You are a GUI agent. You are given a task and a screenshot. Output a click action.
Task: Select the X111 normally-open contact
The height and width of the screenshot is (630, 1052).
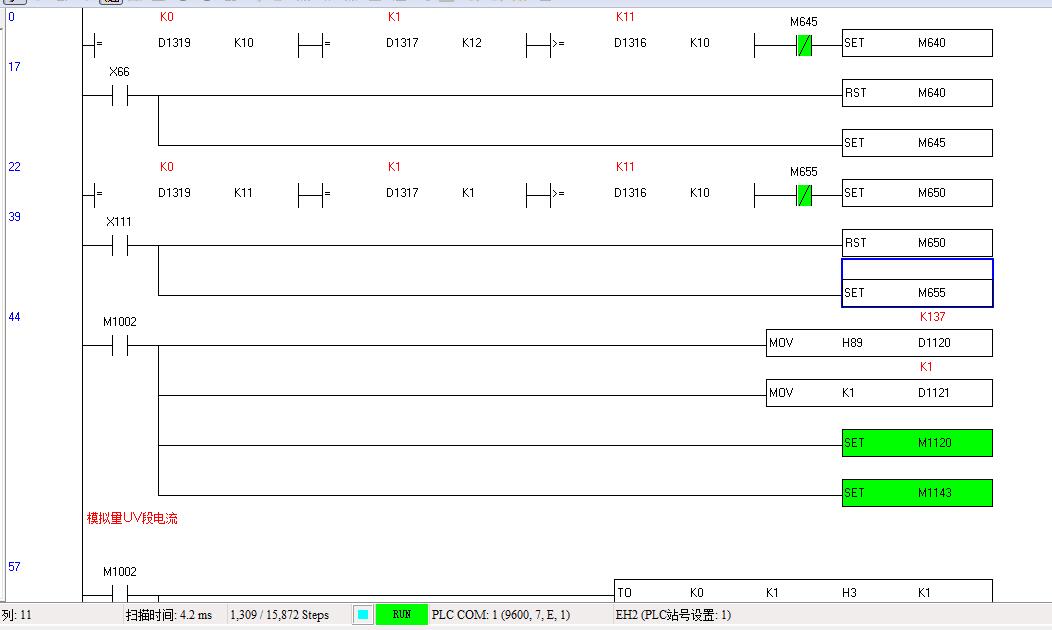[119, 246]
